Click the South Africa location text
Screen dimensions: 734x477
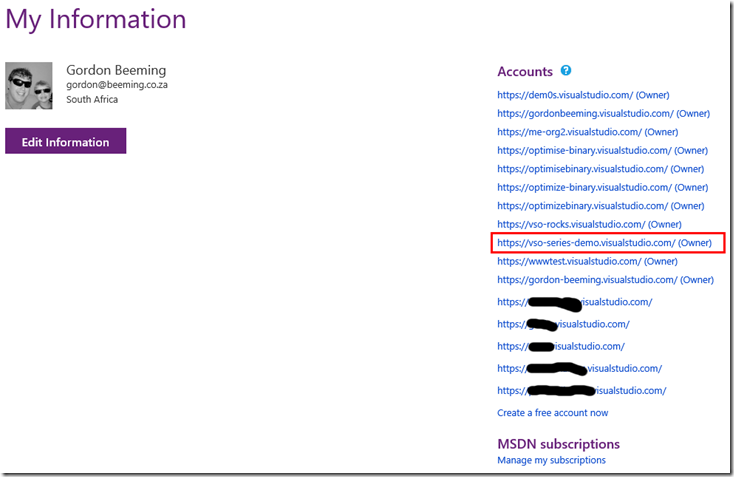click(x=92, y=99)
